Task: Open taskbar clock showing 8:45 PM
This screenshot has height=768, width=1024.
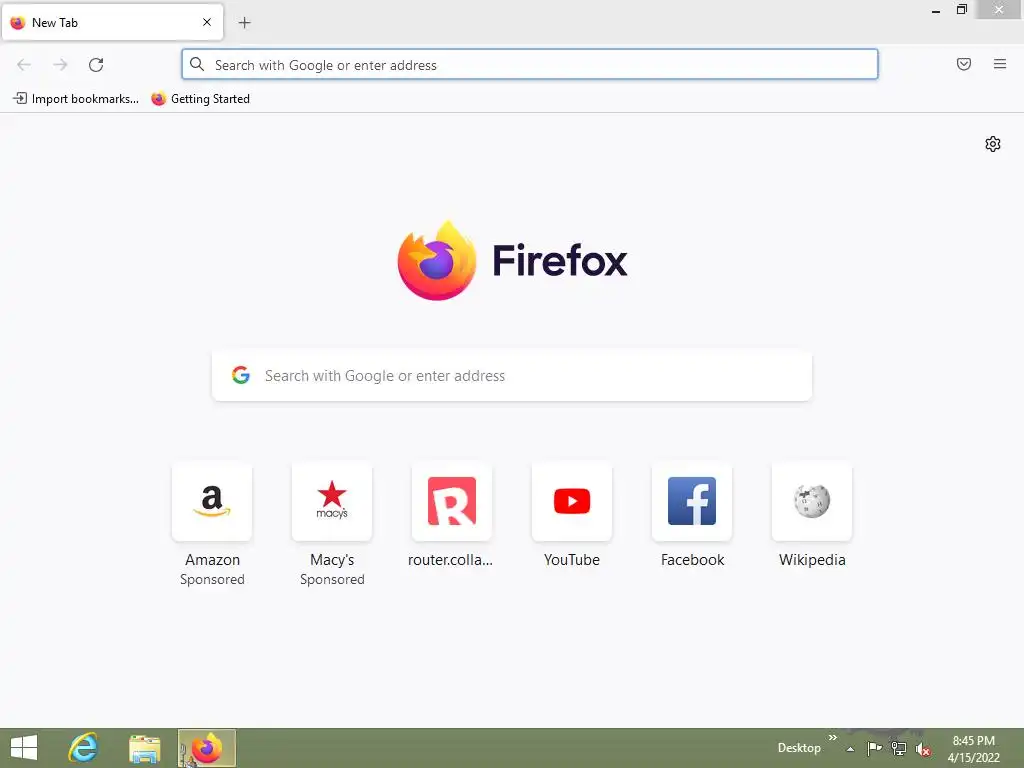Action: coord(973,748)
